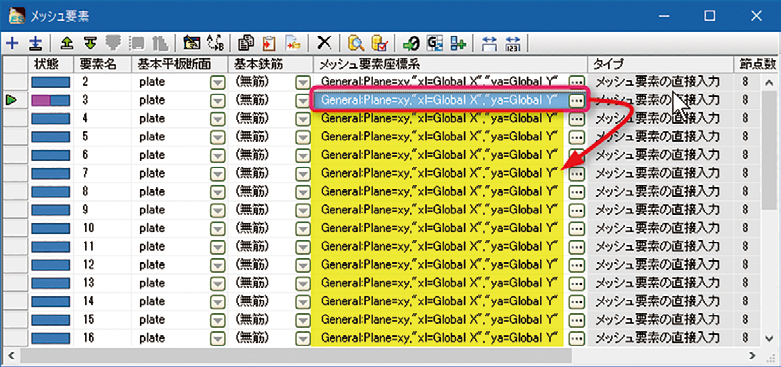The width and height of the screenshot is (781, 367).
Task: Click the メッシュ要素座標系 column header
Action: (x=450, y=64)
